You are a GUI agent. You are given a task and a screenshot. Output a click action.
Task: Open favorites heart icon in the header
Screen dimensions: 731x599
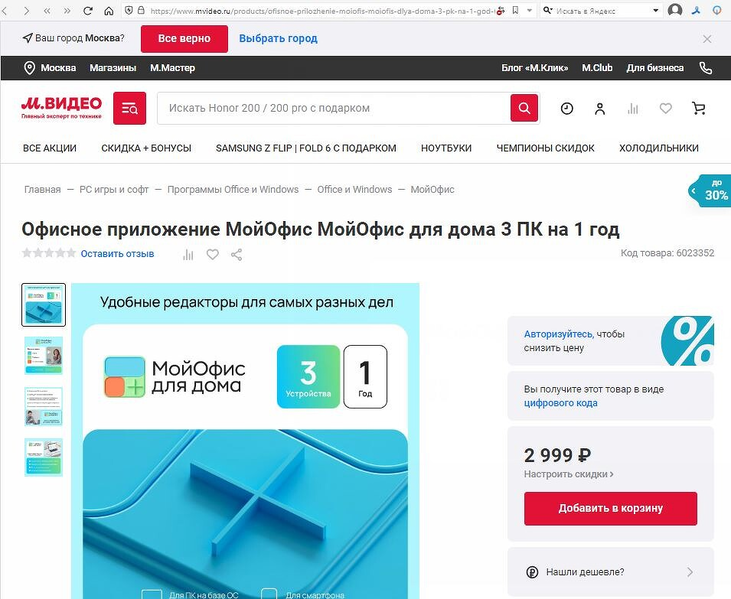(665, 109)
